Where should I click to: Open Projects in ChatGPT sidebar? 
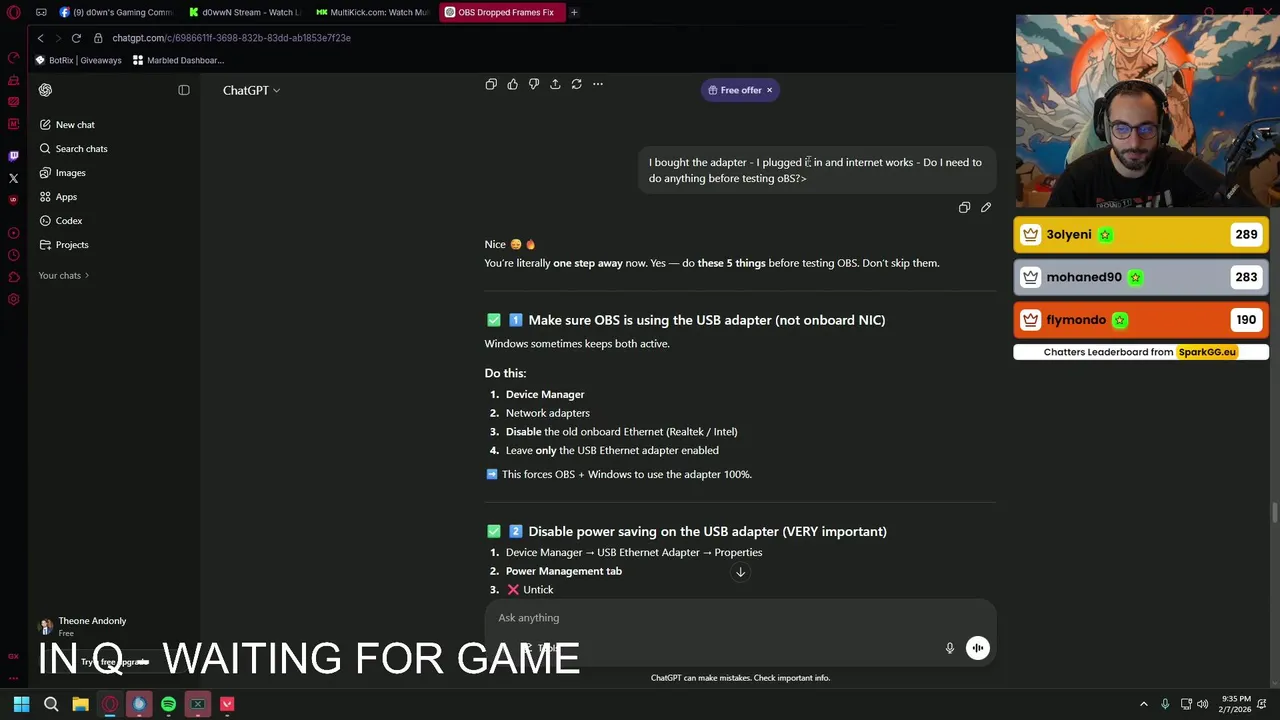click(x=64, y=245)
